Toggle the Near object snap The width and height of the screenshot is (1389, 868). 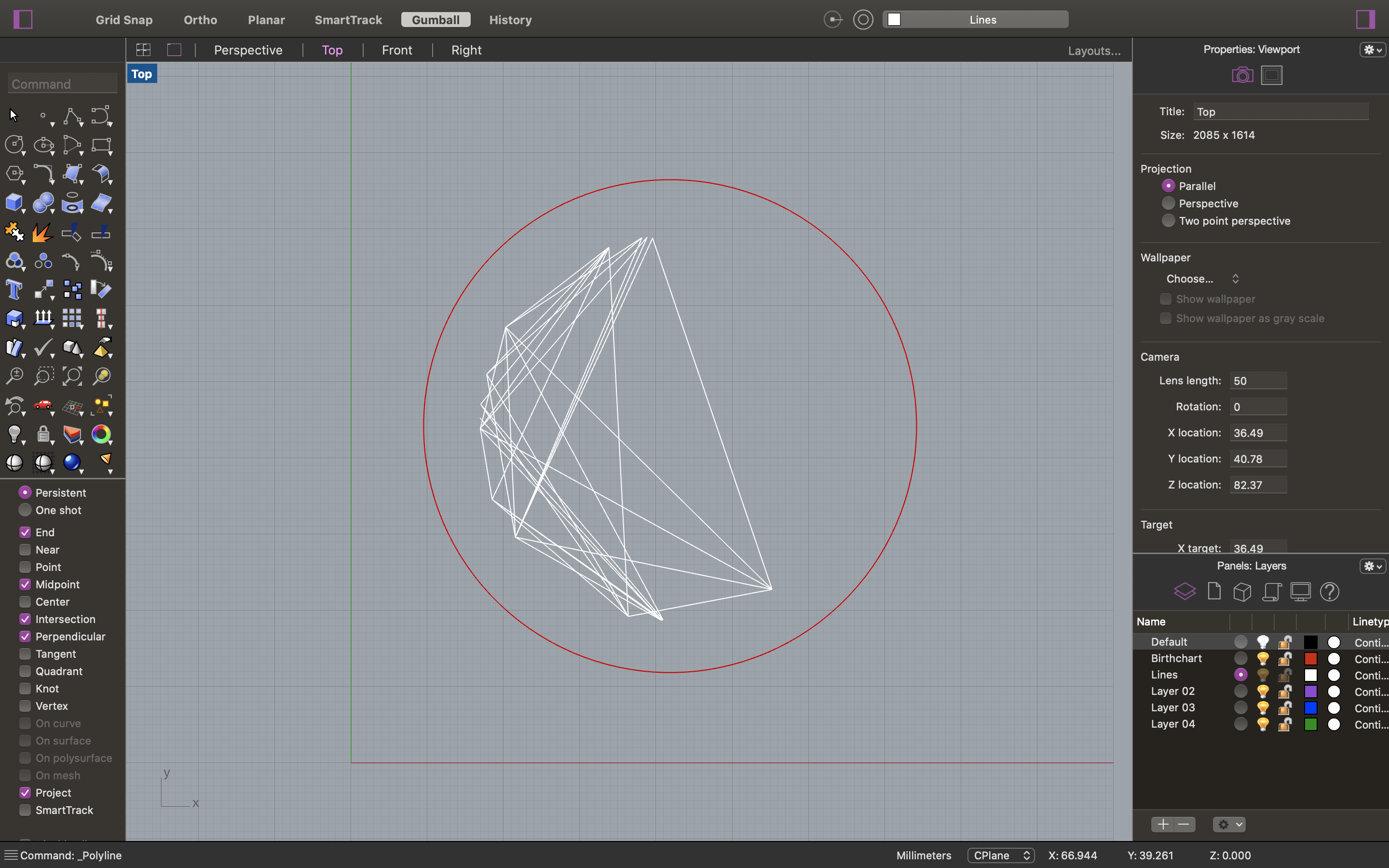click(25, 549)
